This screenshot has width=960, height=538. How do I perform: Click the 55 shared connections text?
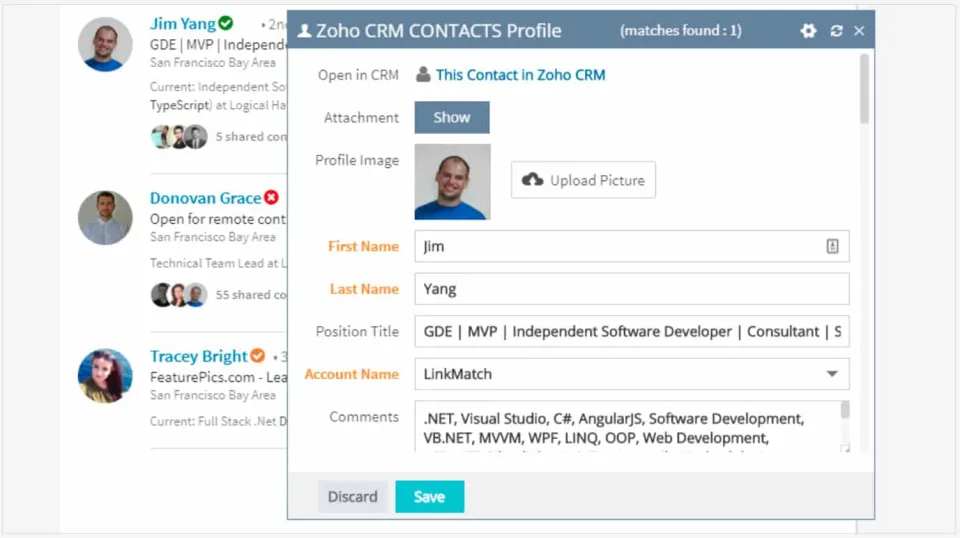coord(251,294)
